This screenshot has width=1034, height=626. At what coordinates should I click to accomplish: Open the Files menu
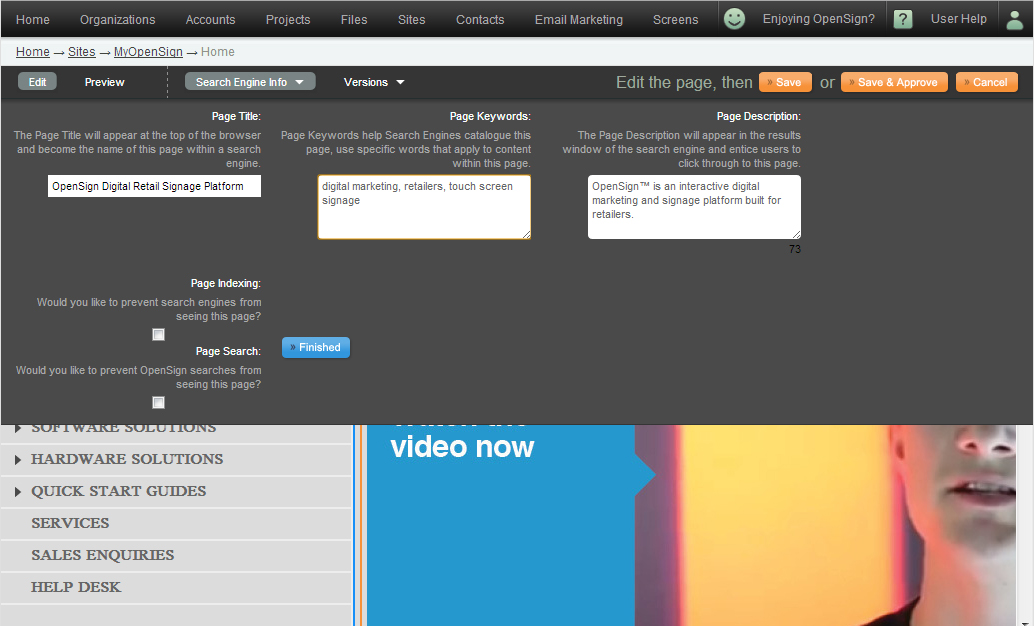[x=353, y=19]
